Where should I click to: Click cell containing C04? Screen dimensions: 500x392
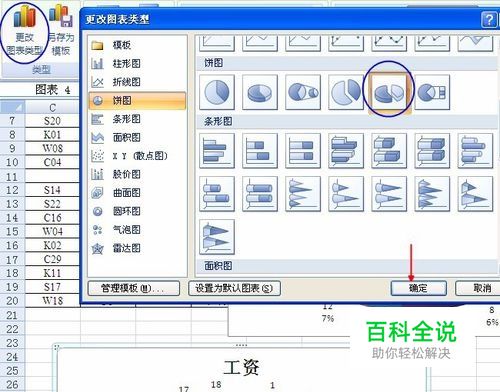click(x=52, y=162)
